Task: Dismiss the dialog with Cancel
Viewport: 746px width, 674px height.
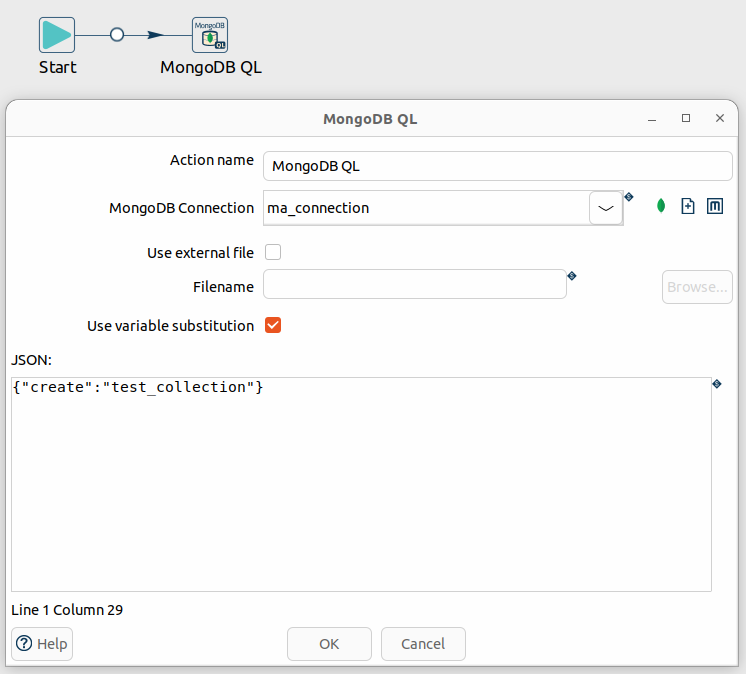Action: (x=423, y=644)
